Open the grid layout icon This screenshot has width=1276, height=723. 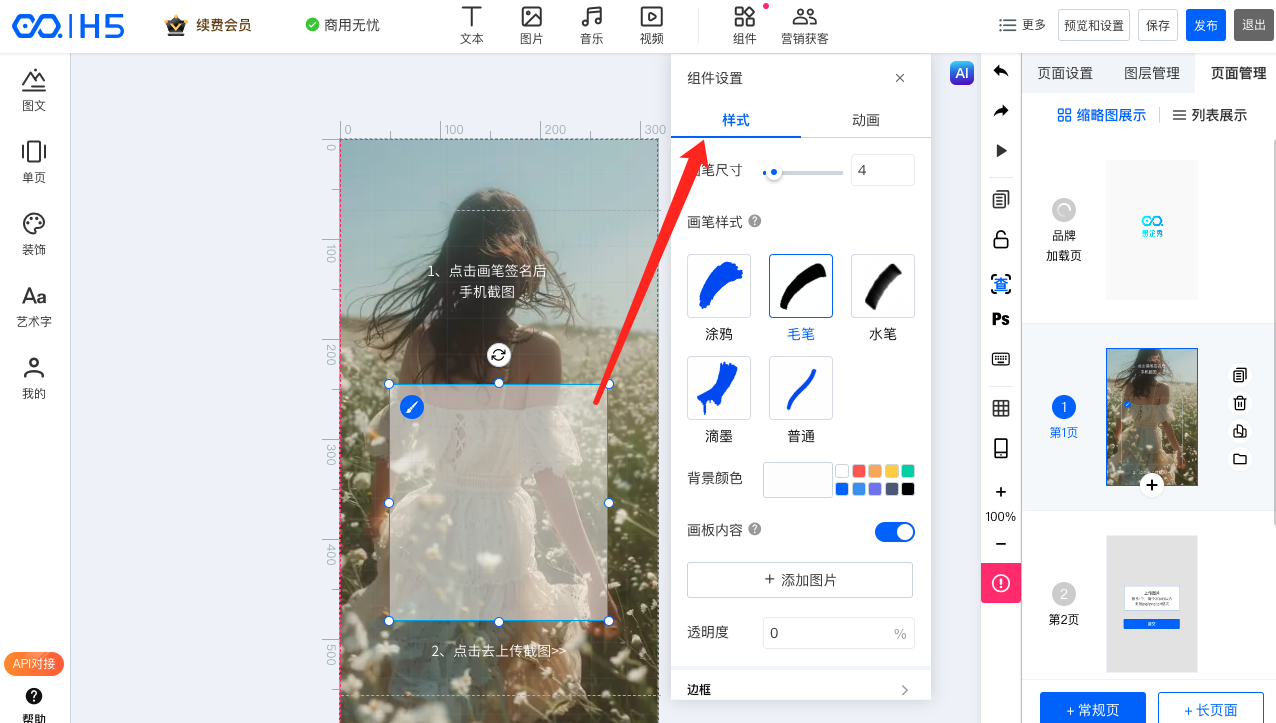pyautogui.click(x=1001, y=408)
